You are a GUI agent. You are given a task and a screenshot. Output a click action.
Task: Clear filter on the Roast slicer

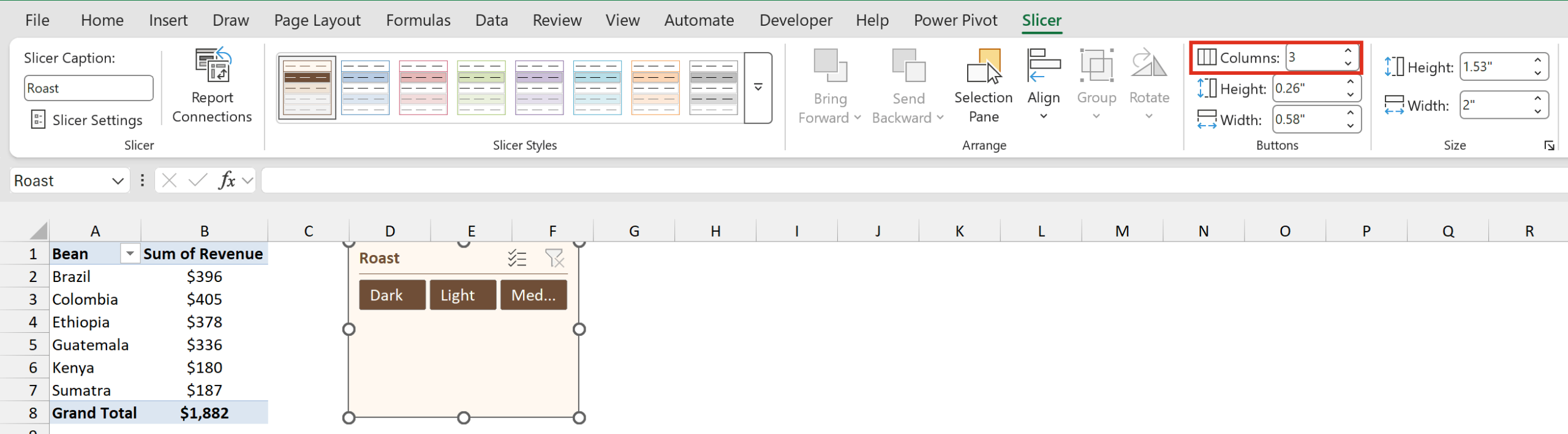point(555,258)
